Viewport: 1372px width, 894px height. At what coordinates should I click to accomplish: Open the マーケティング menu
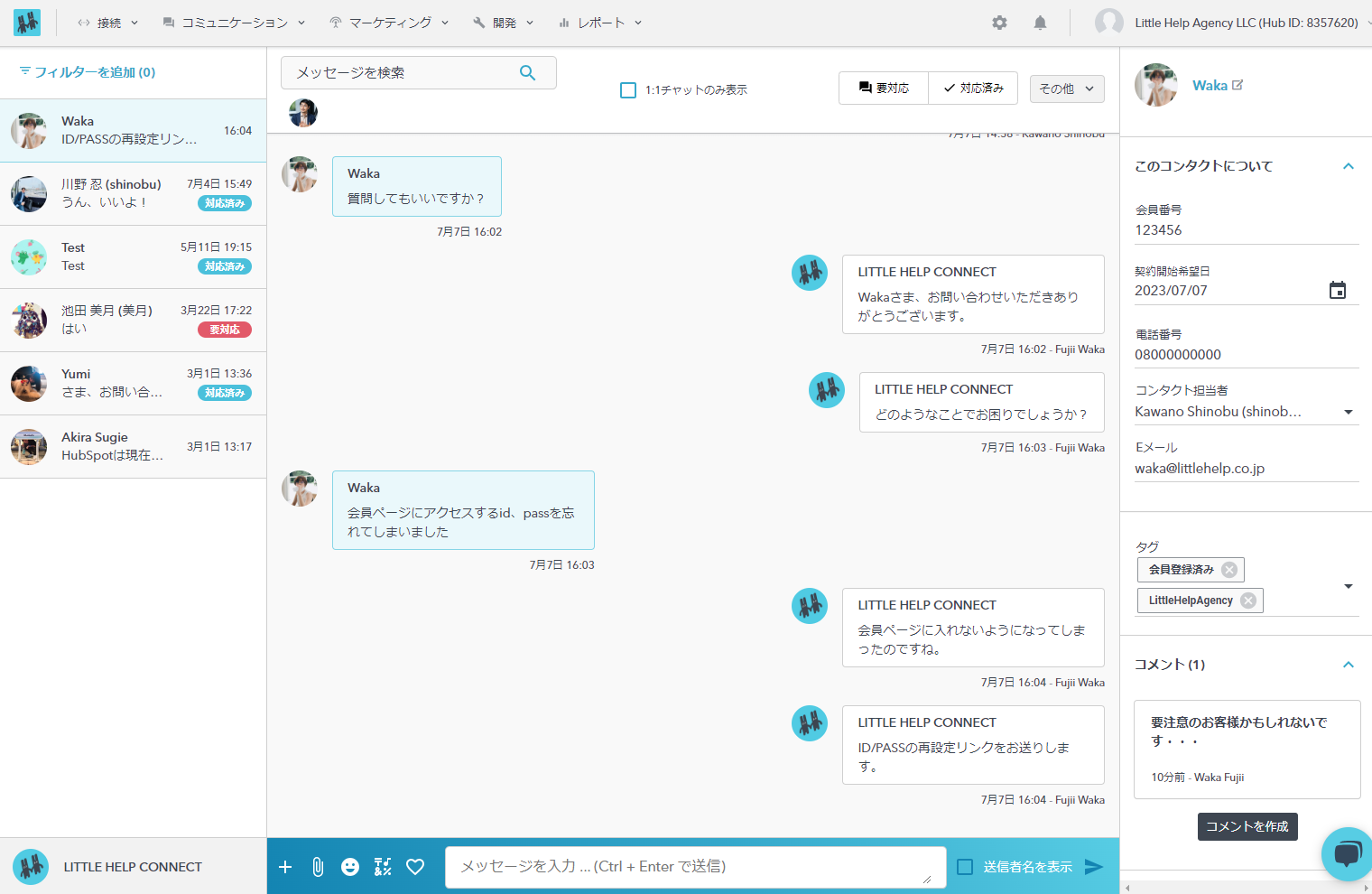click(389, 23)
